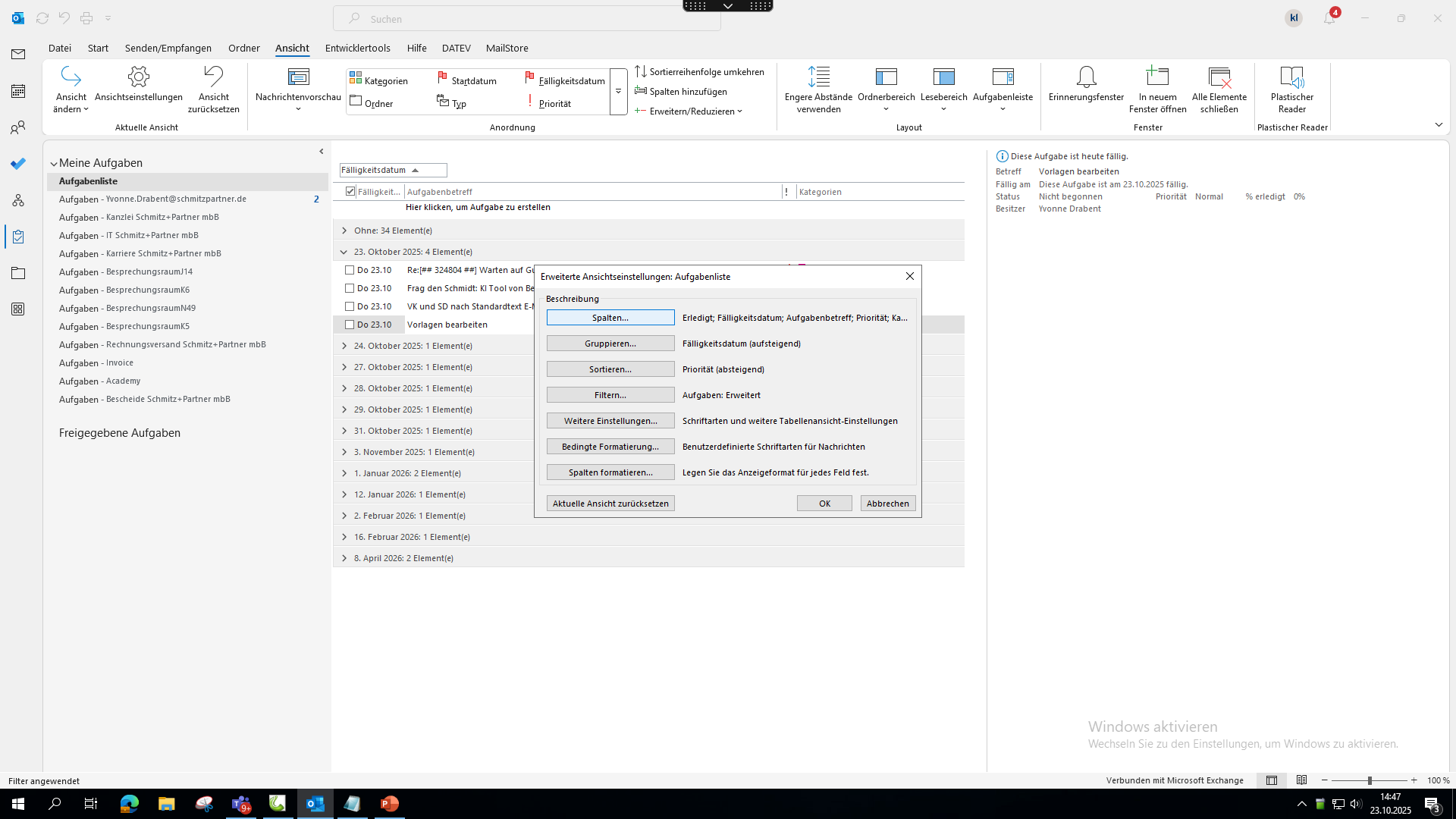Click completed checkbox column header
The width and height of the screenshot is (1456, 819).
pos(350,192)
